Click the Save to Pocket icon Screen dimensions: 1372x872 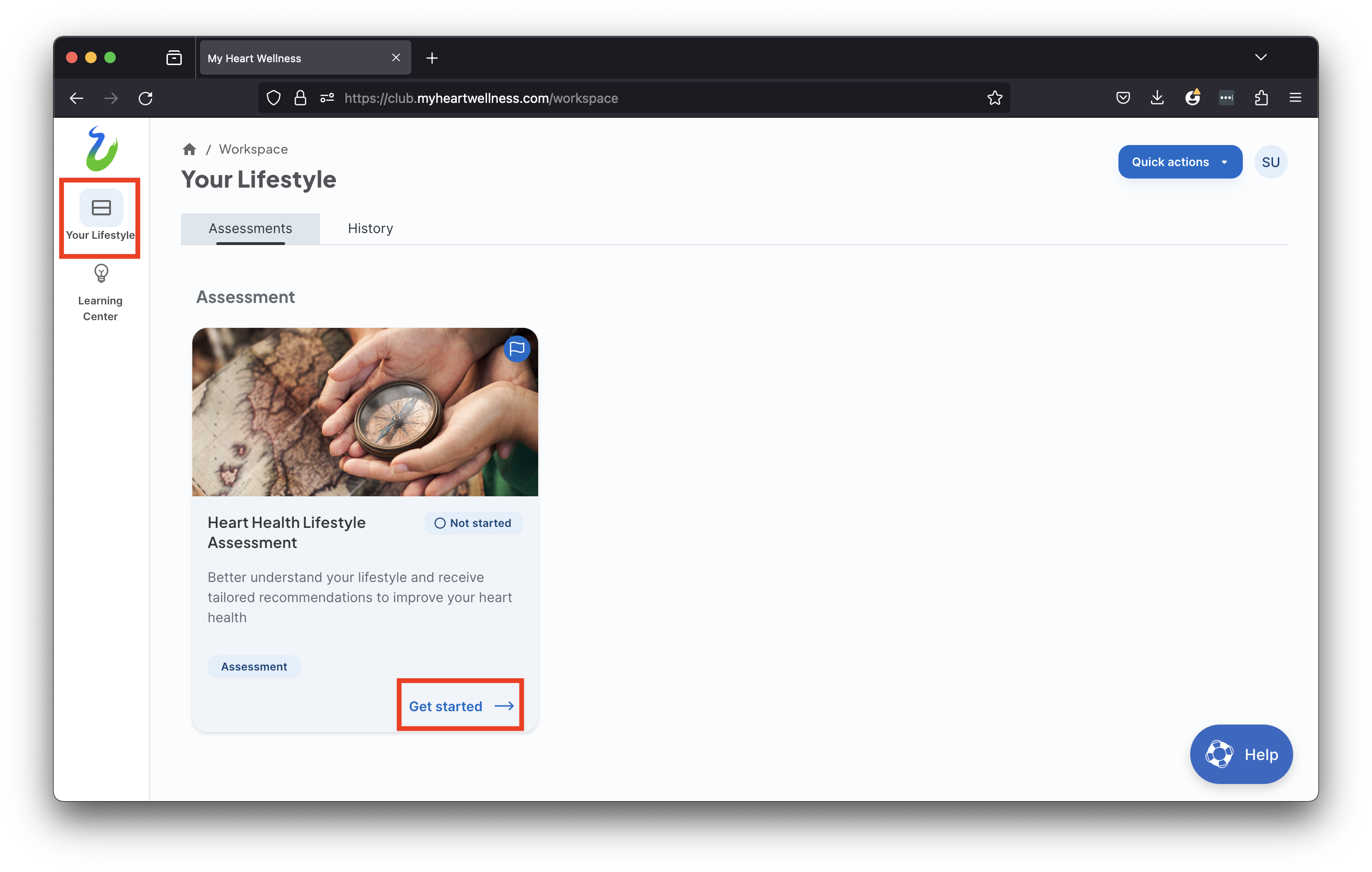click(x=1122, y=98)
